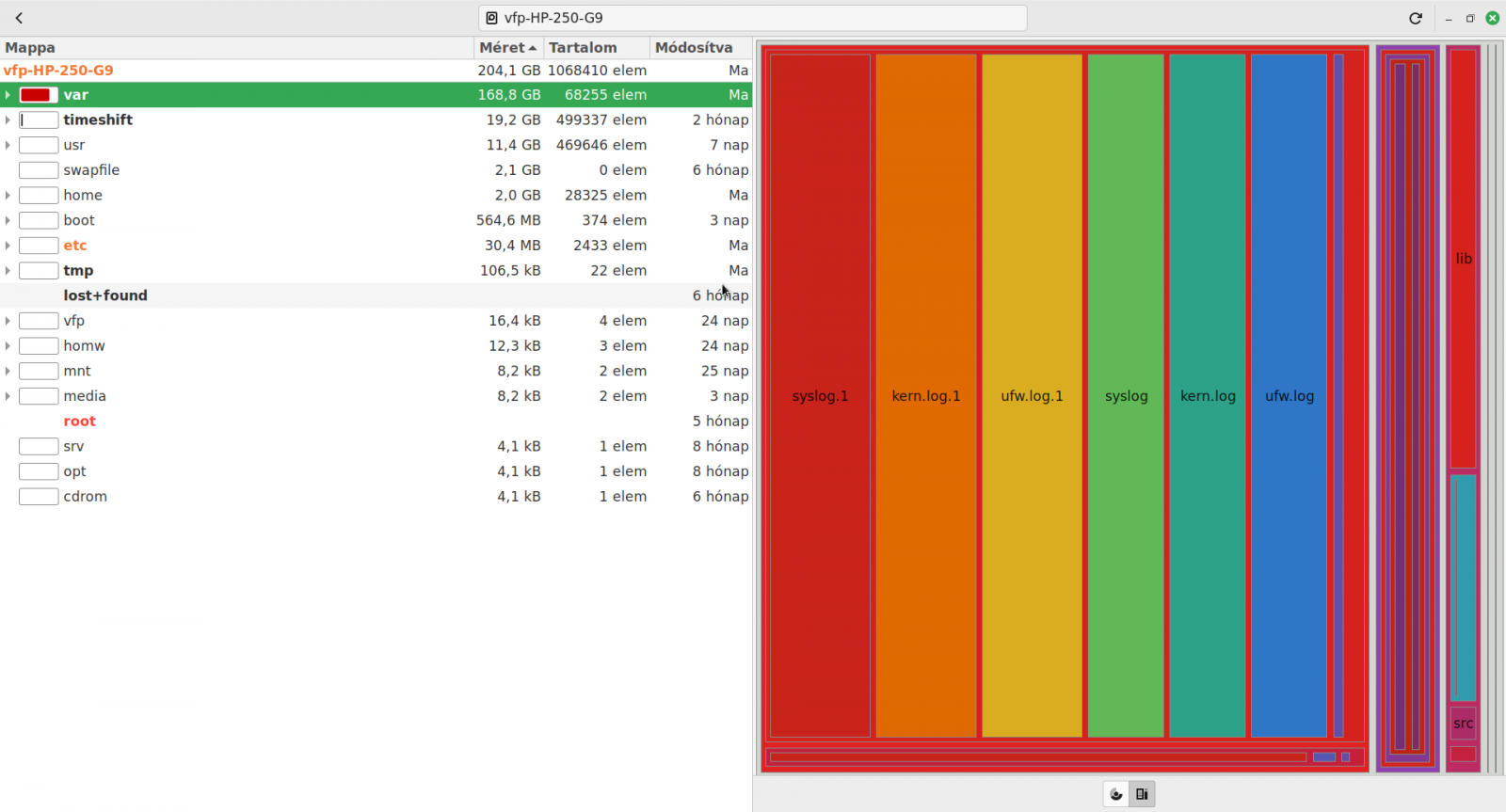Click the 28325 elem cell of home
Screen dimensions: 1506x812
click(x=605, y=196)
